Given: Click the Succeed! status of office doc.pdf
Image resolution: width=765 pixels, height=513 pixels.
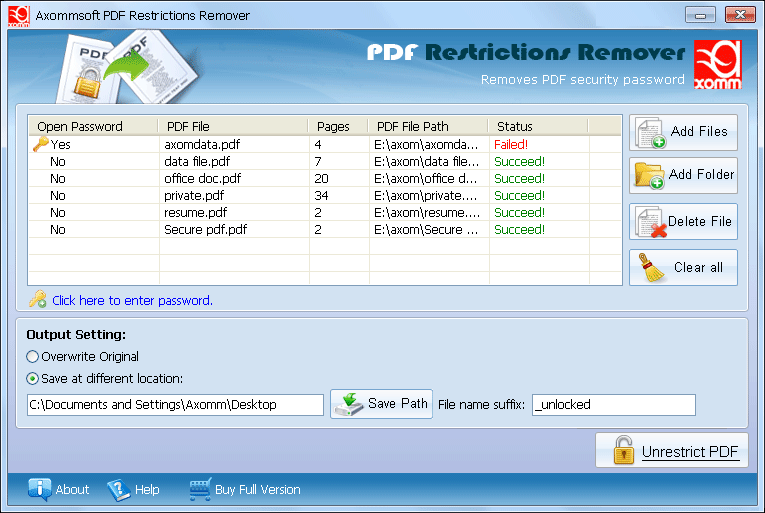Looking at the screenshot, I should 519,179.
